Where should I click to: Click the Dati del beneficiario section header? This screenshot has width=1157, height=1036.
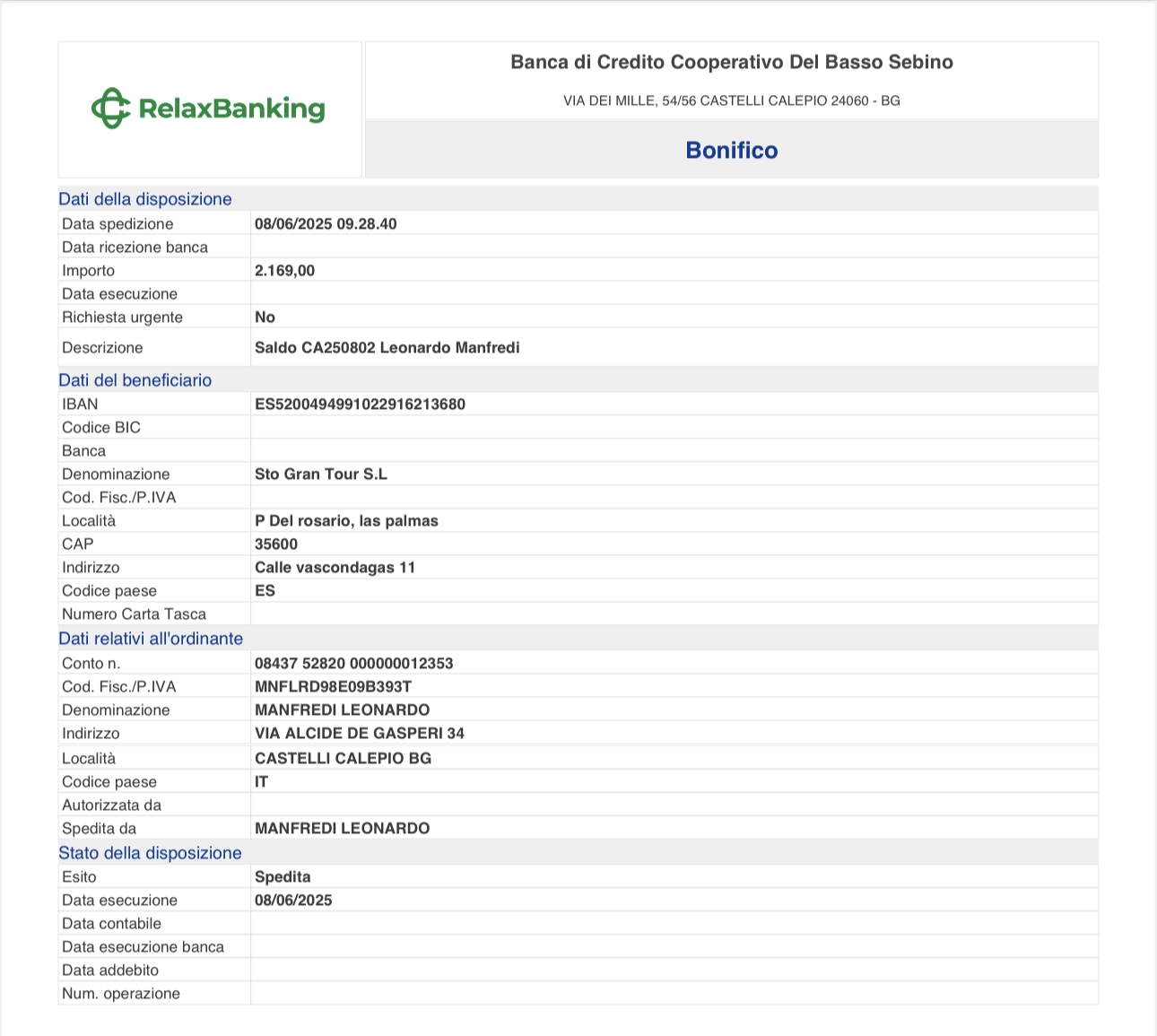click(135, 380)
